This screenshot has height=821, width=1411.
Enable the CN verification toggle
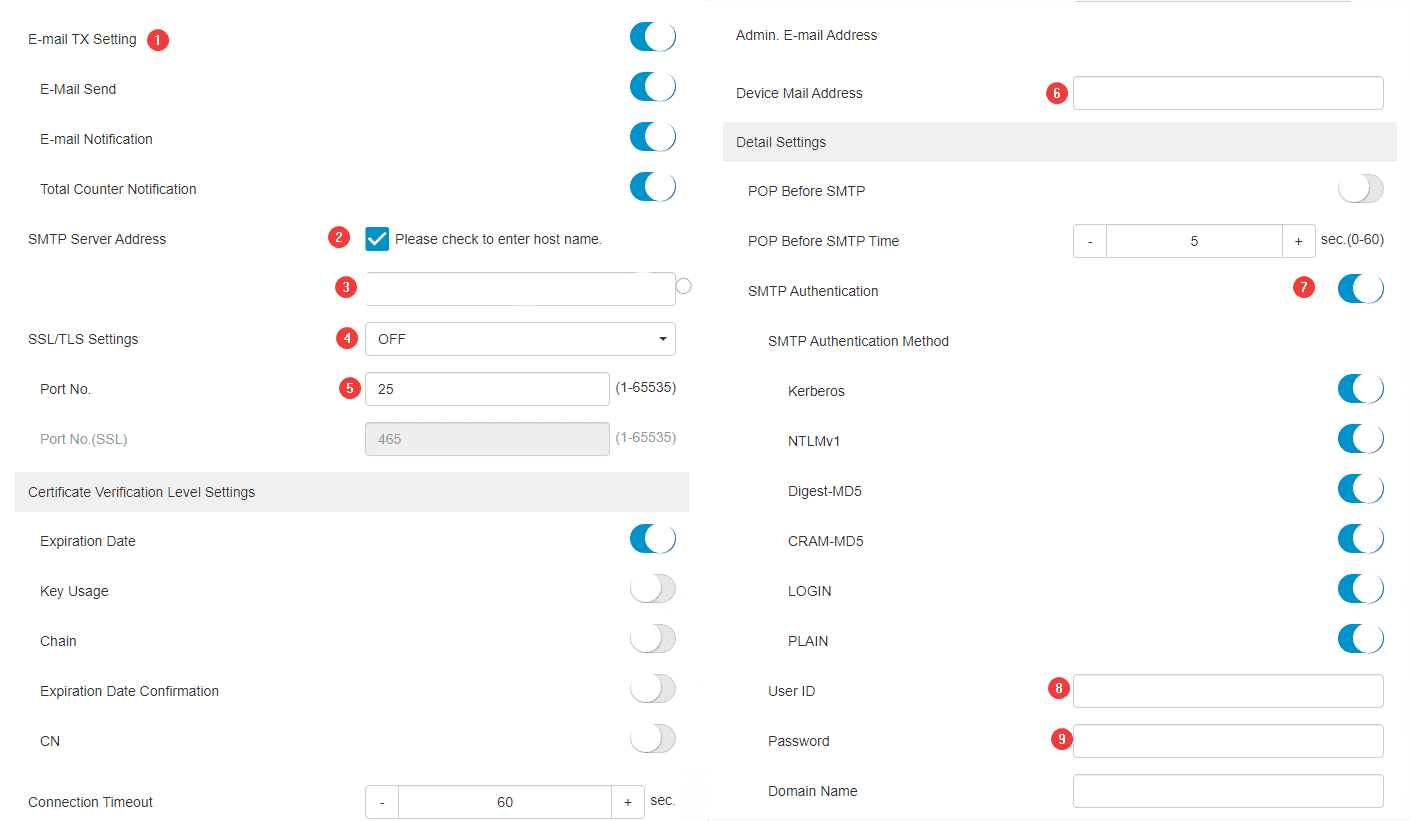[652, 738]
